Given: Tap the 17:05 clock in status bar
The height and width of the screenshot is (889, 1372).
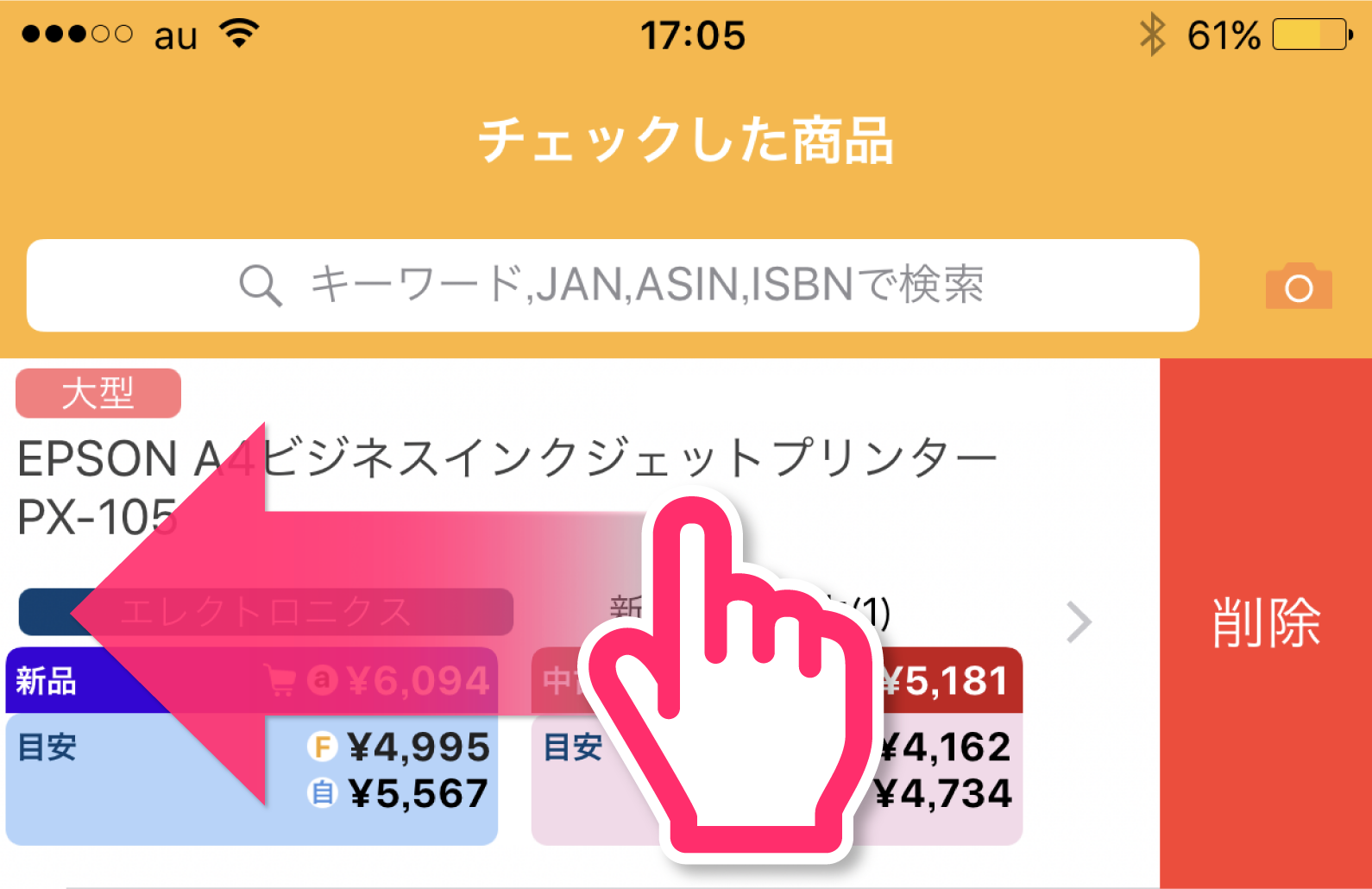Looking at the screenshot, I should (692, 35).
